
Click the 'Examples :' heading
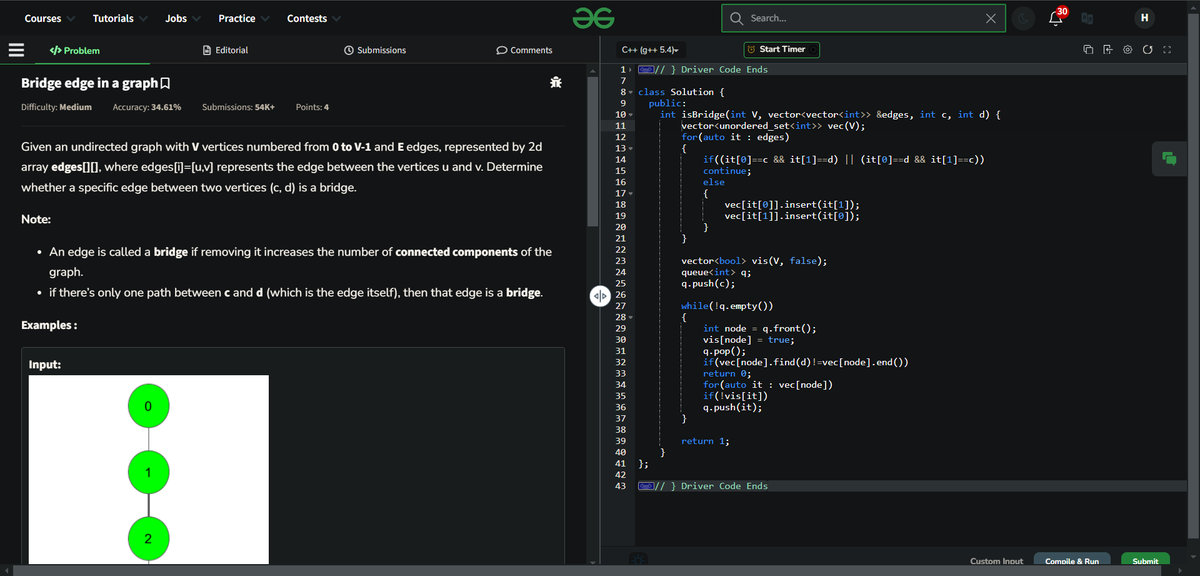tap(50, 326)
